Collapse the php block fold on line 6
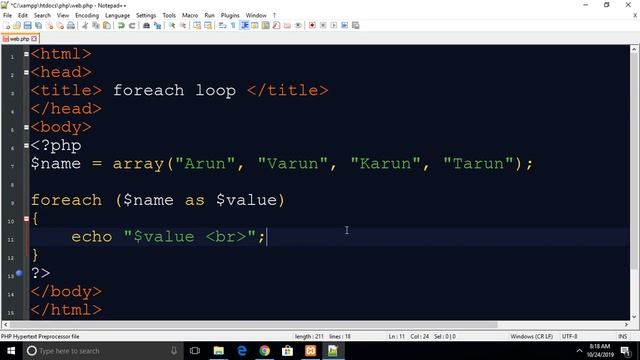This screenshot has height=360, width=640. pos(26,145)
